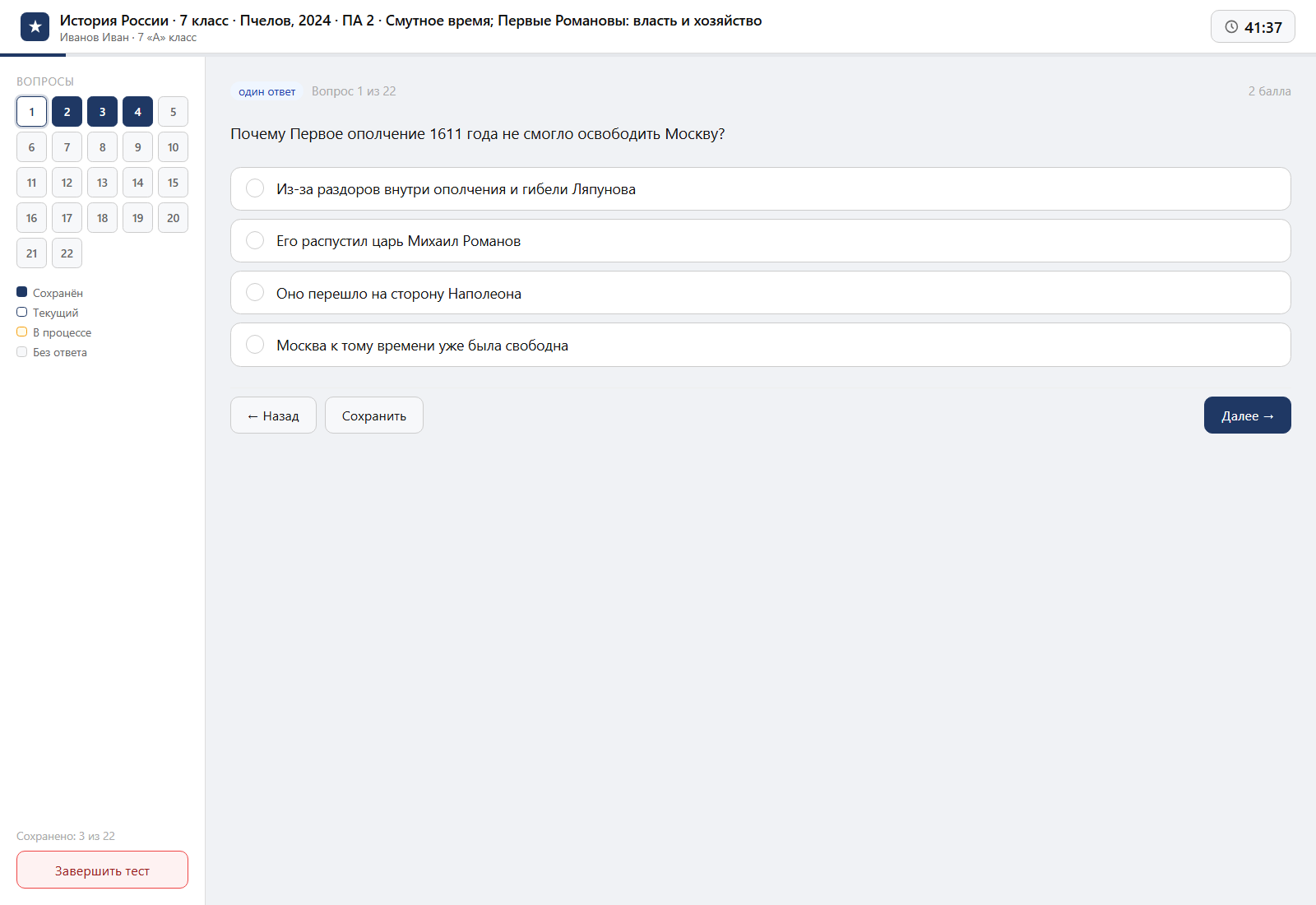Go to question 5
The width and height of the screenshot is (1316, 905).
[173, 112]
